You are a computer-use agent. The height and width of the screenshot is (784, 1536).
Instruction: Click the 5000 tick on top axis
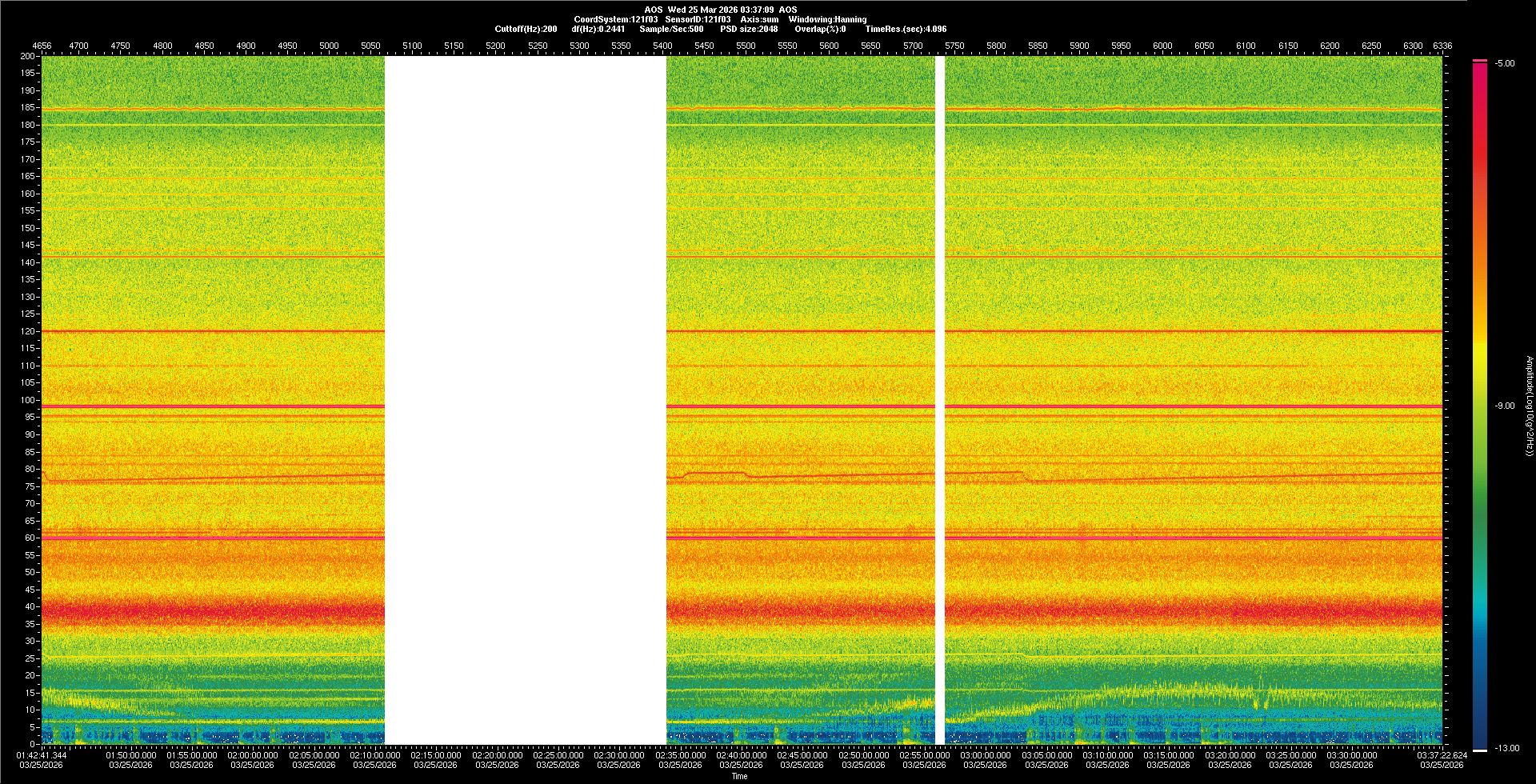329,46
